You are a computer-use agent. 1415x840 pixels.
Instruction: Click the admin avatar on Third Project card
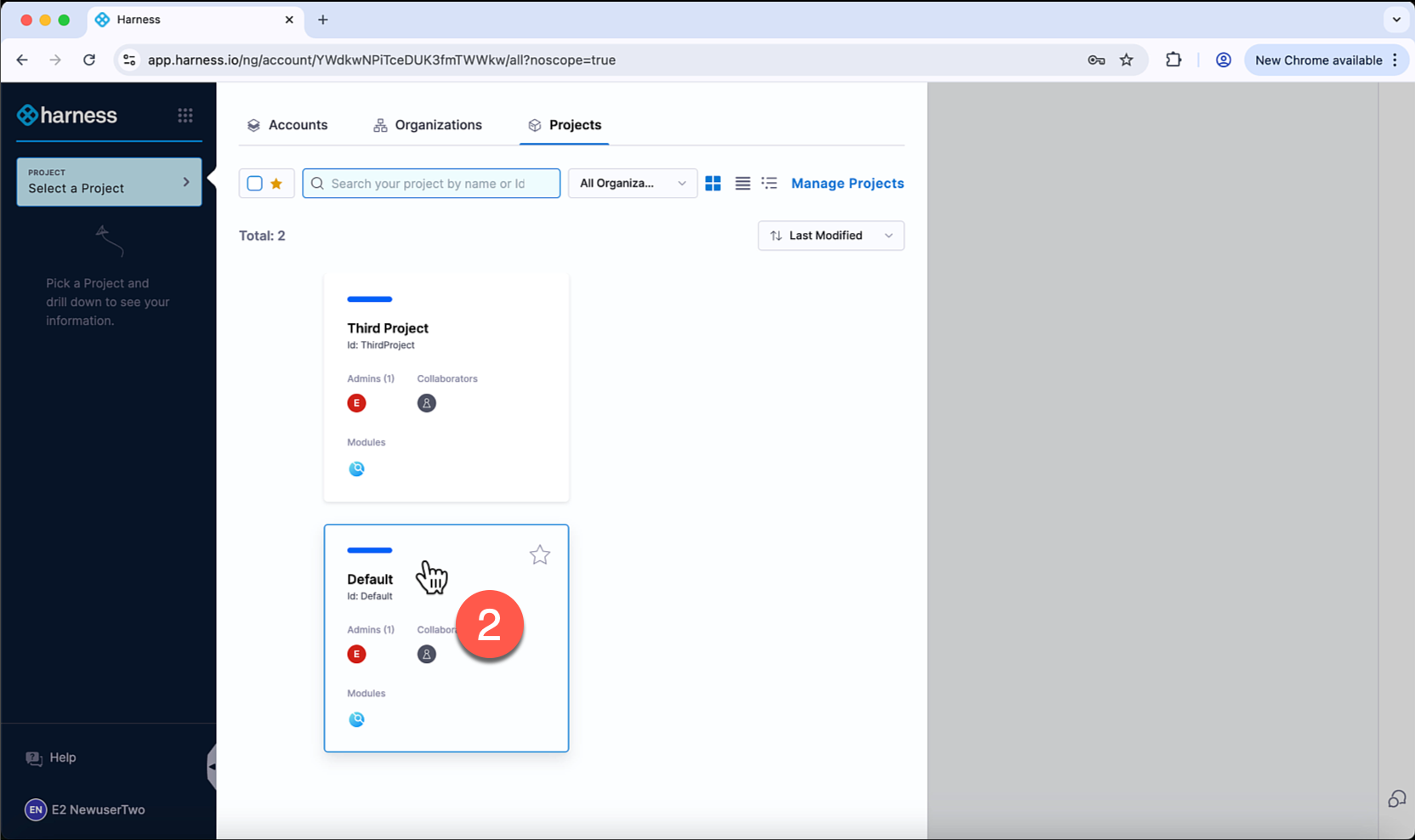(356, 403)
